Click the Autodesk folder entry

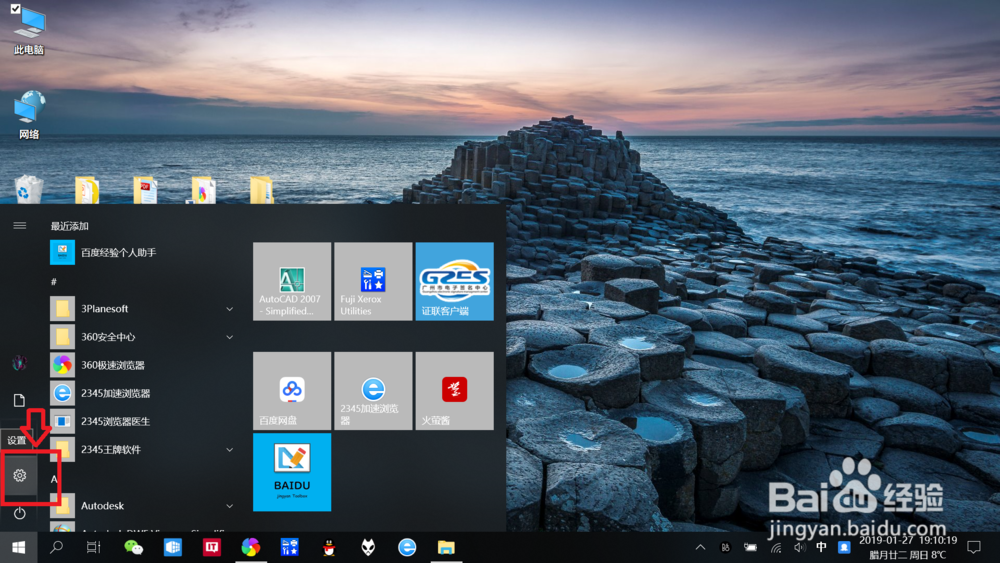pos(143,506)
